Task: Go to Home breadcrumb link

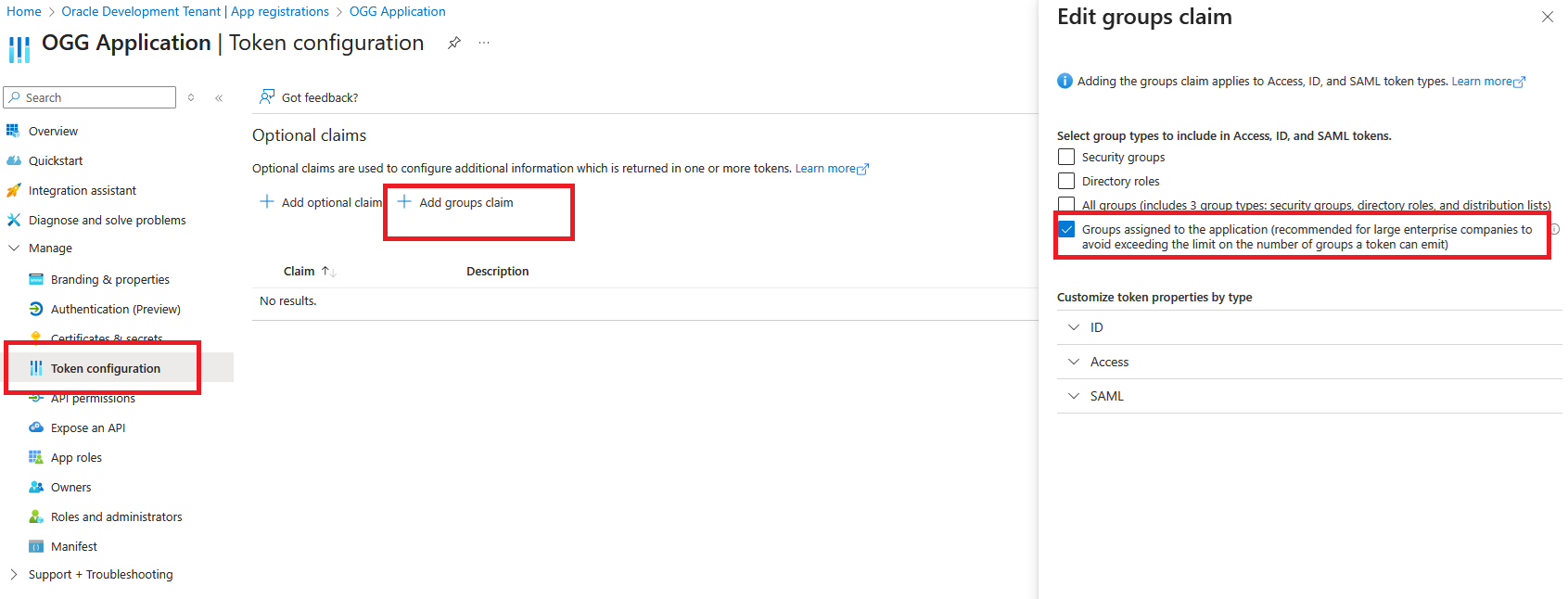Action: click(x=24, y=11)
